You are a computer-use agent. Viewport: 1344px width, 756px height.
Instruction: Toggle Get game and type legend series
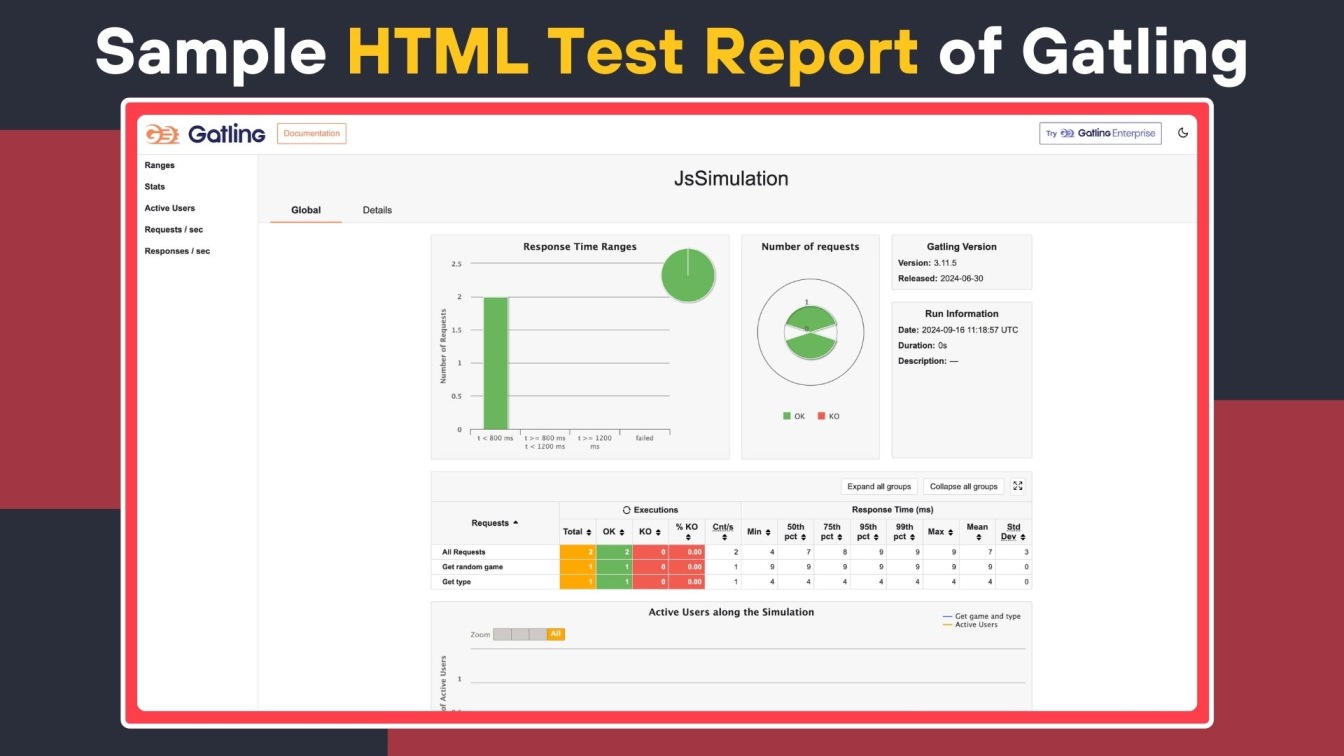(982, 616)
